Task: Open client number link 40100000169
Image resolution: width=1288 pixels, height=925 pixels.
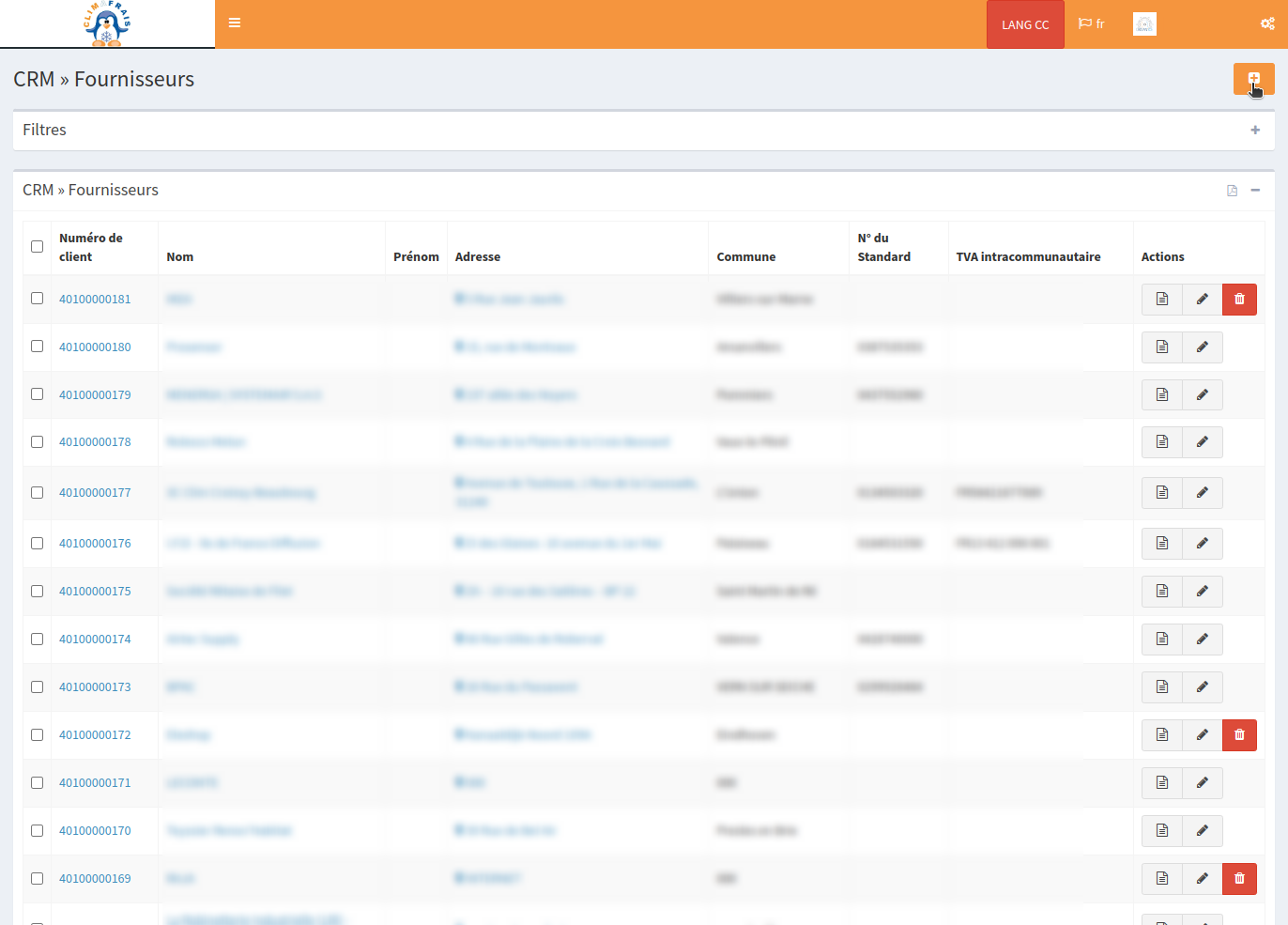Action: click(x=95, y=879)
